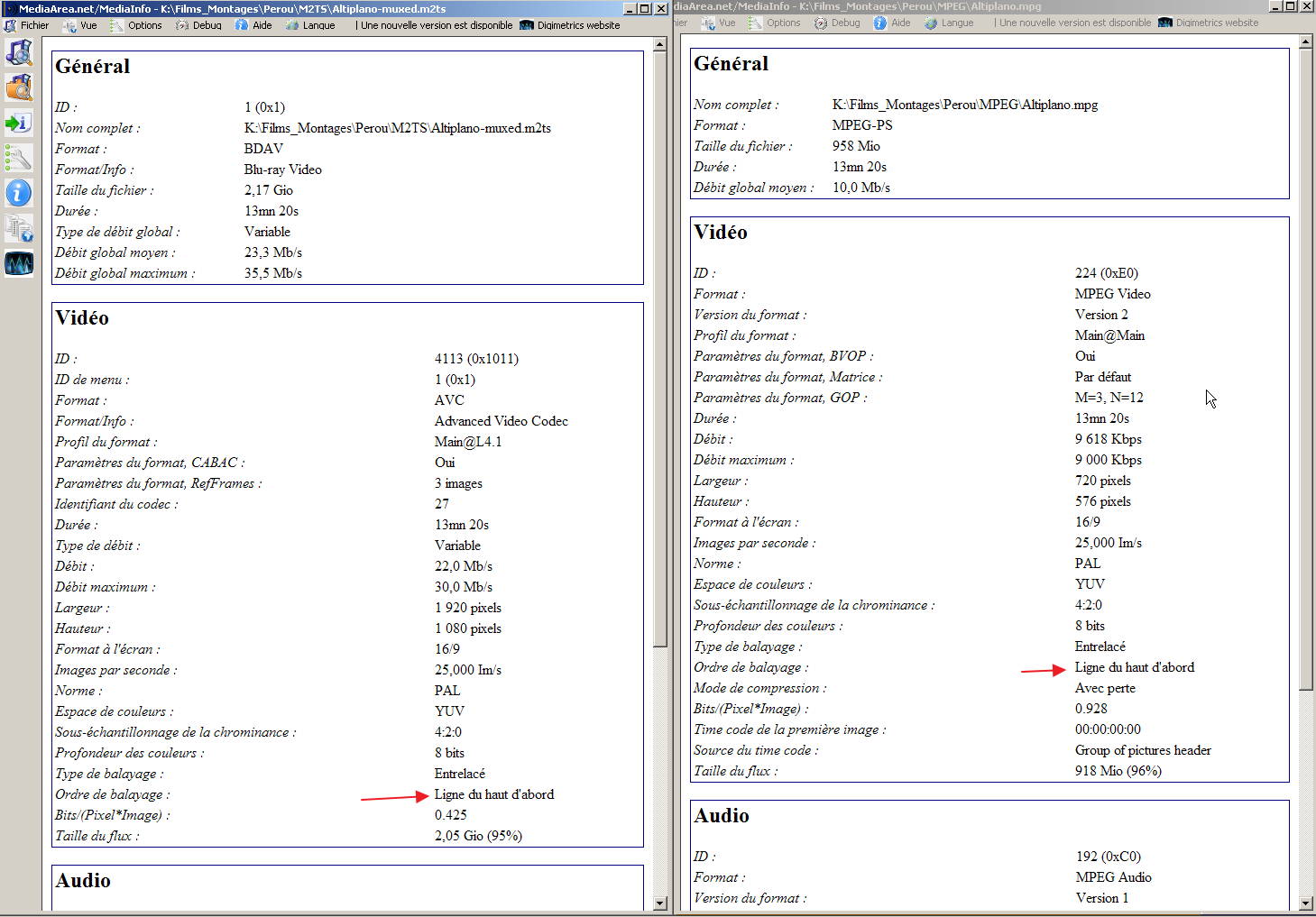Click the Altiplano.mpg full path value
The height and width of the screenshot is (917, 1316).
[965, 105]
